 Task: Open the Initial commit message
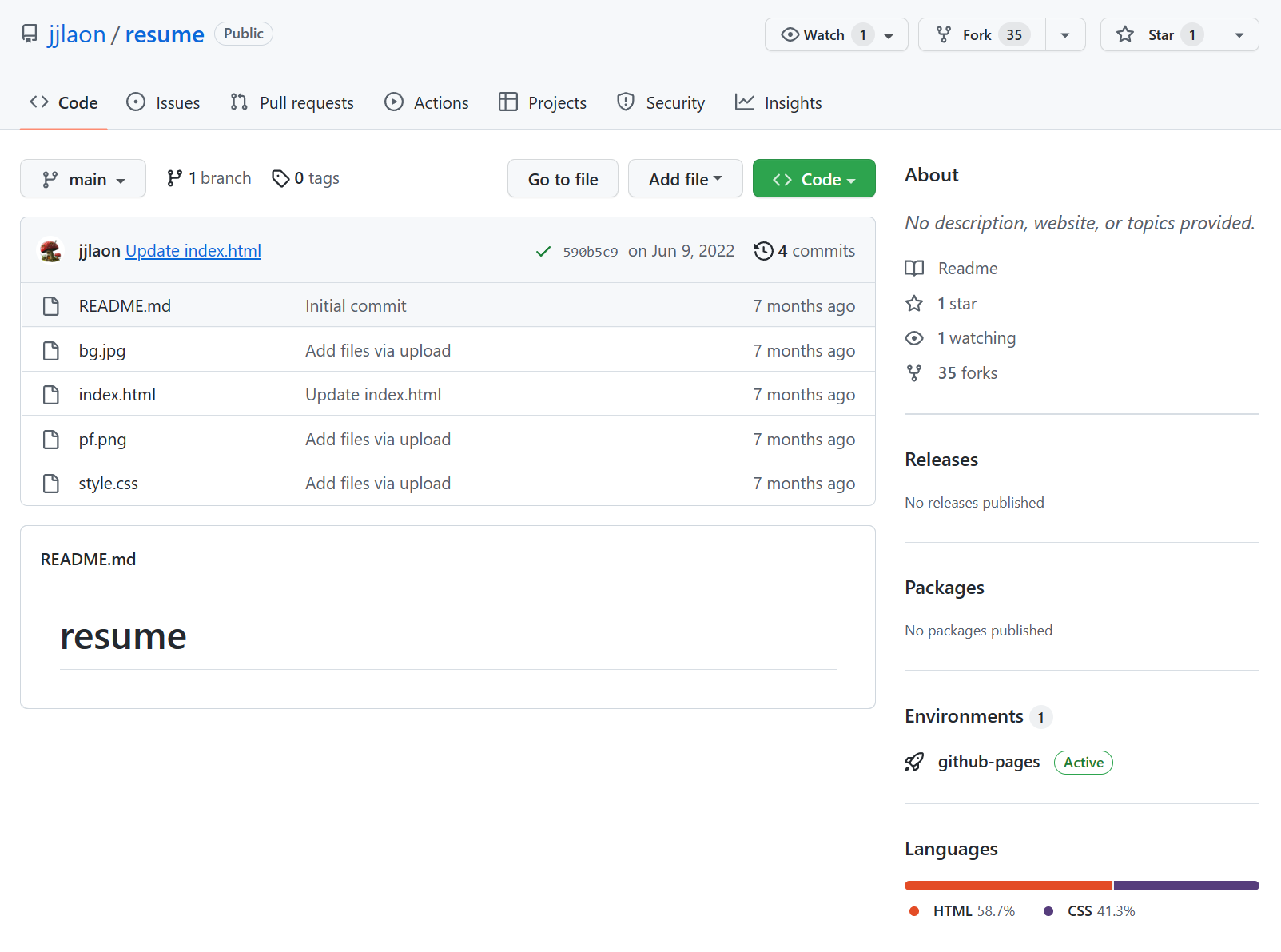coord(356,306)
